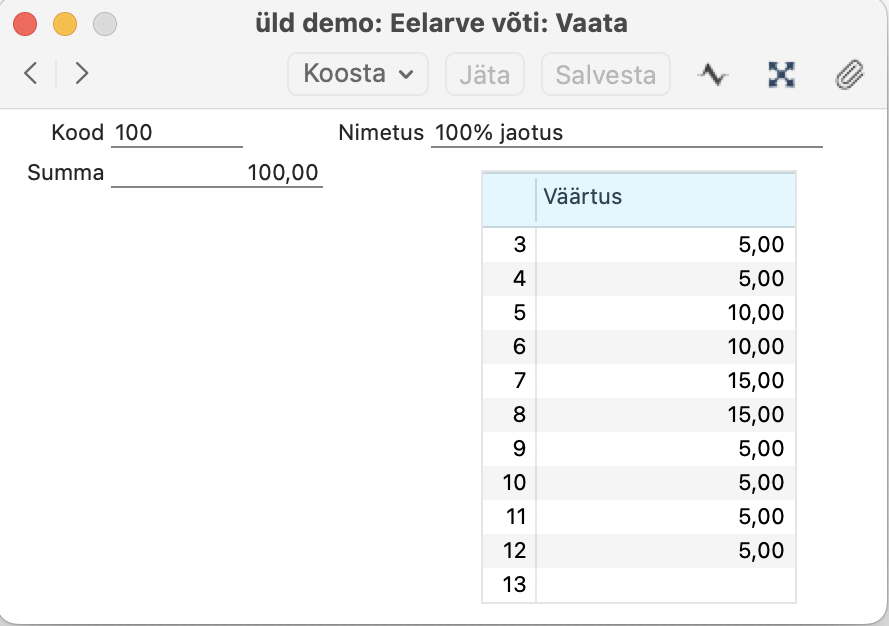Select row number 3 in the table

[x=509, y=245]
